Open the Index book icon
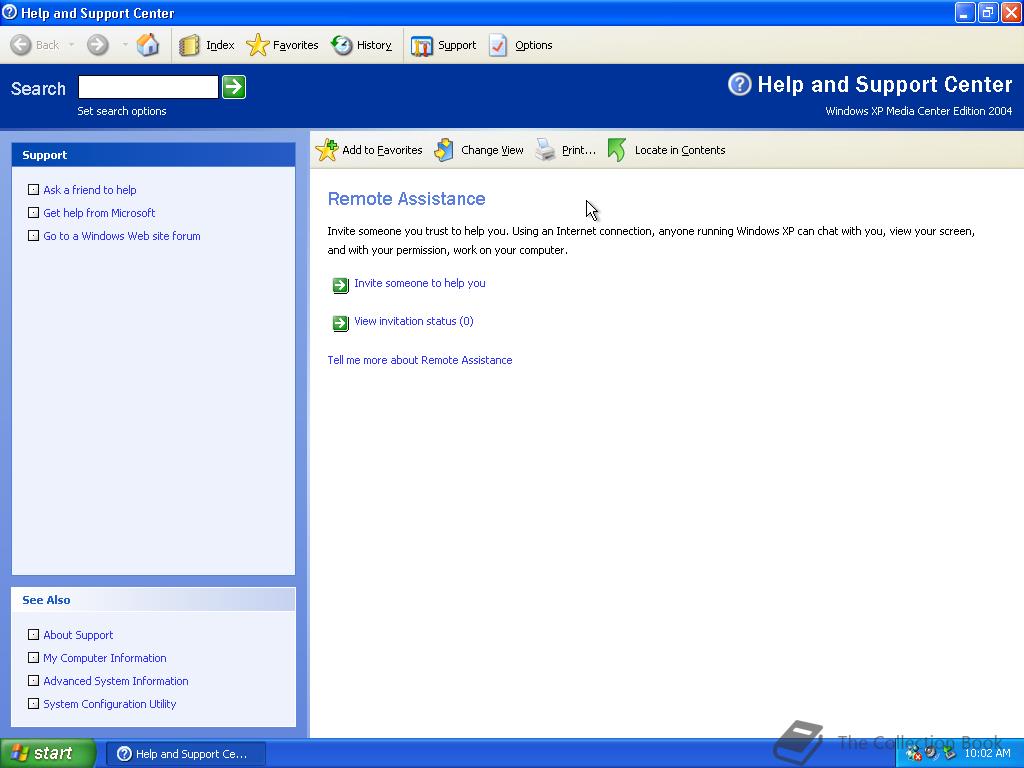 [189, 45]
